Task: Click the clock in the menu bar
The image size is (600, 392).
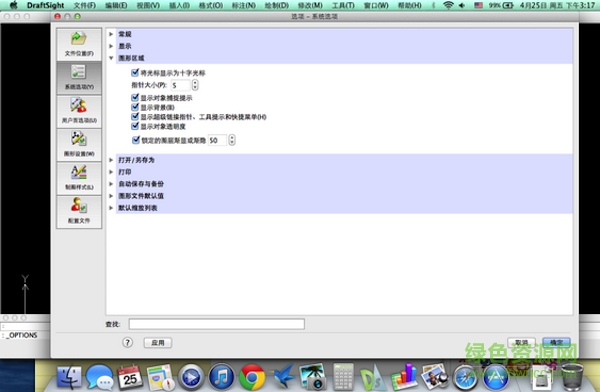Action: [x=557, y=5]
